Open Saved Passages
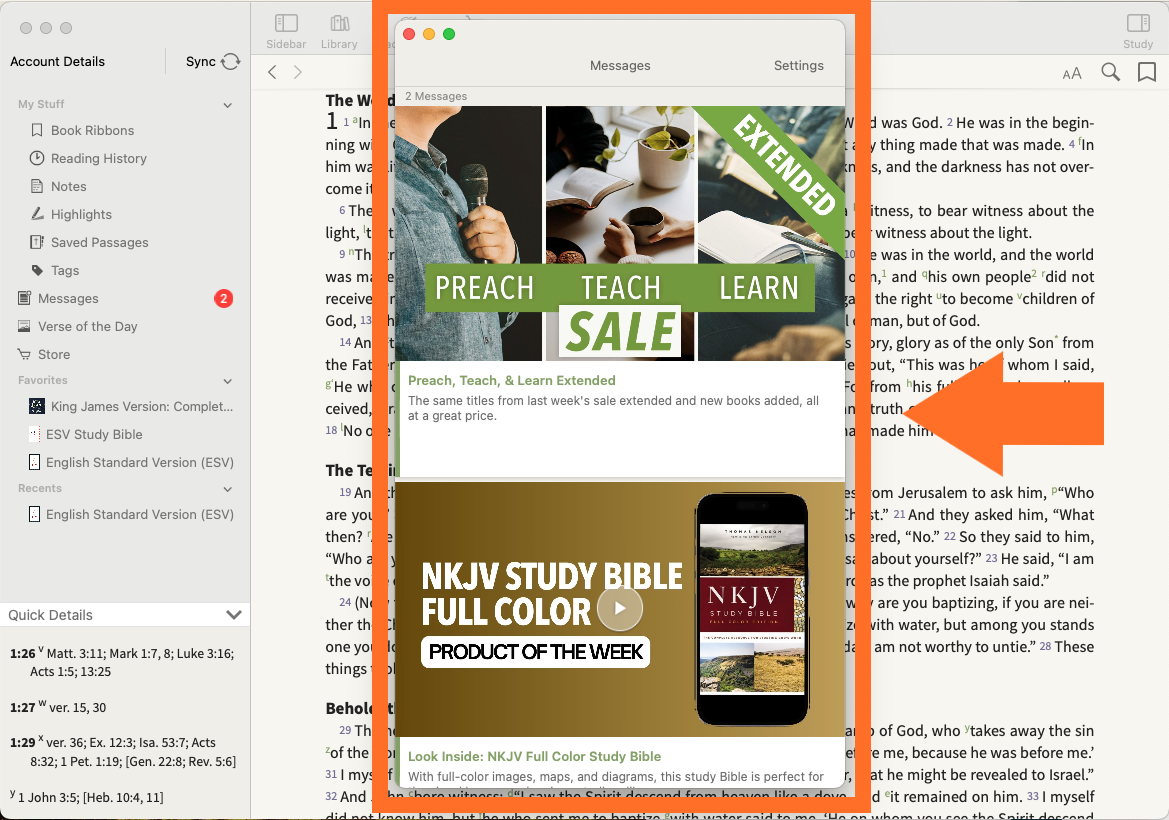 [99, 242]
